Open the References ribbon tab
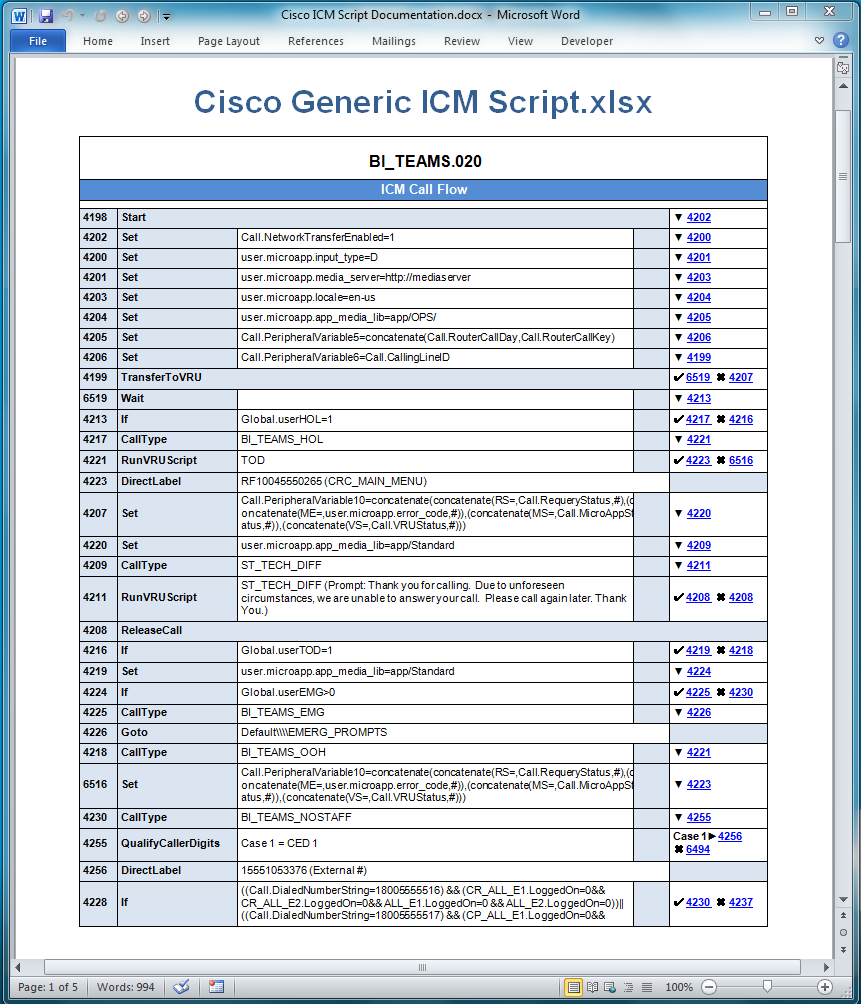The height and width of the screenshot is (1004, 861). click(316, 41)
